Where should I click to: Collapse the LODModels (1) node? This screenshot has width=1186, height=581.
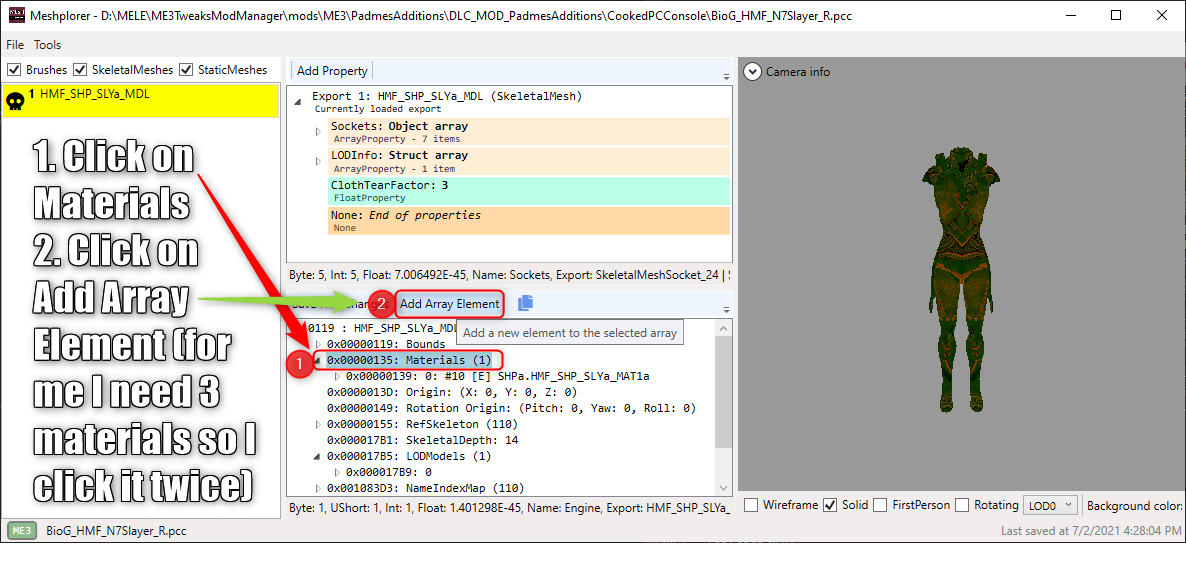click(x=318, y=456)
